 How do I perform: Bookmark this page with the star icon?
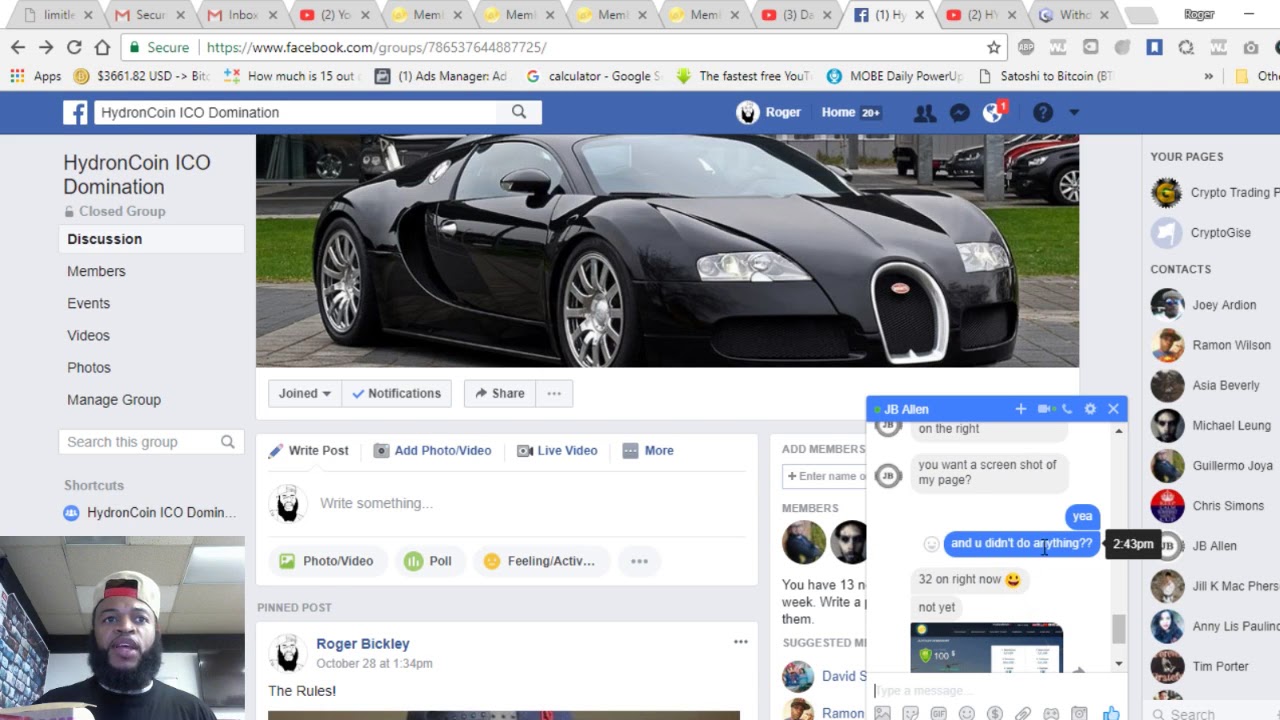tap(994, 47)
